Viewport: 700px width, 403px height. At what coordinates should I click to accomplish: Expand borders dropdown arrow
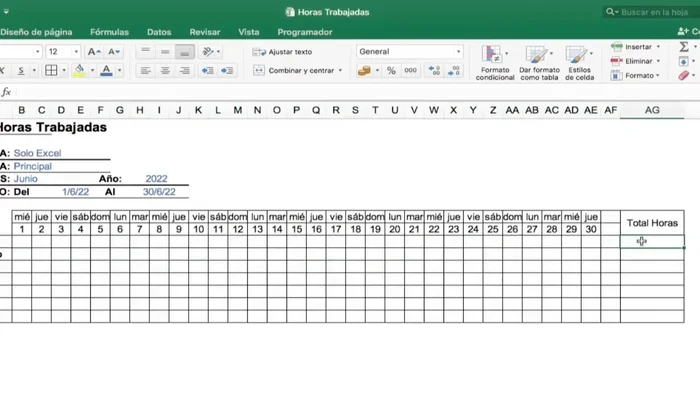pyautogui.click(x=64, y=71)
